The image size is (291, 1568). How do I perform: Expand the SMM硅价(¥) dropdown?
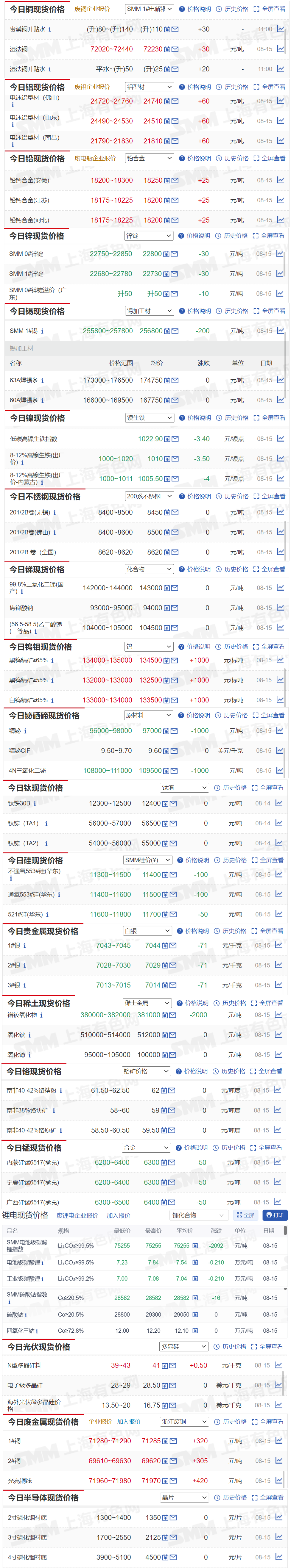coord(148,860)
